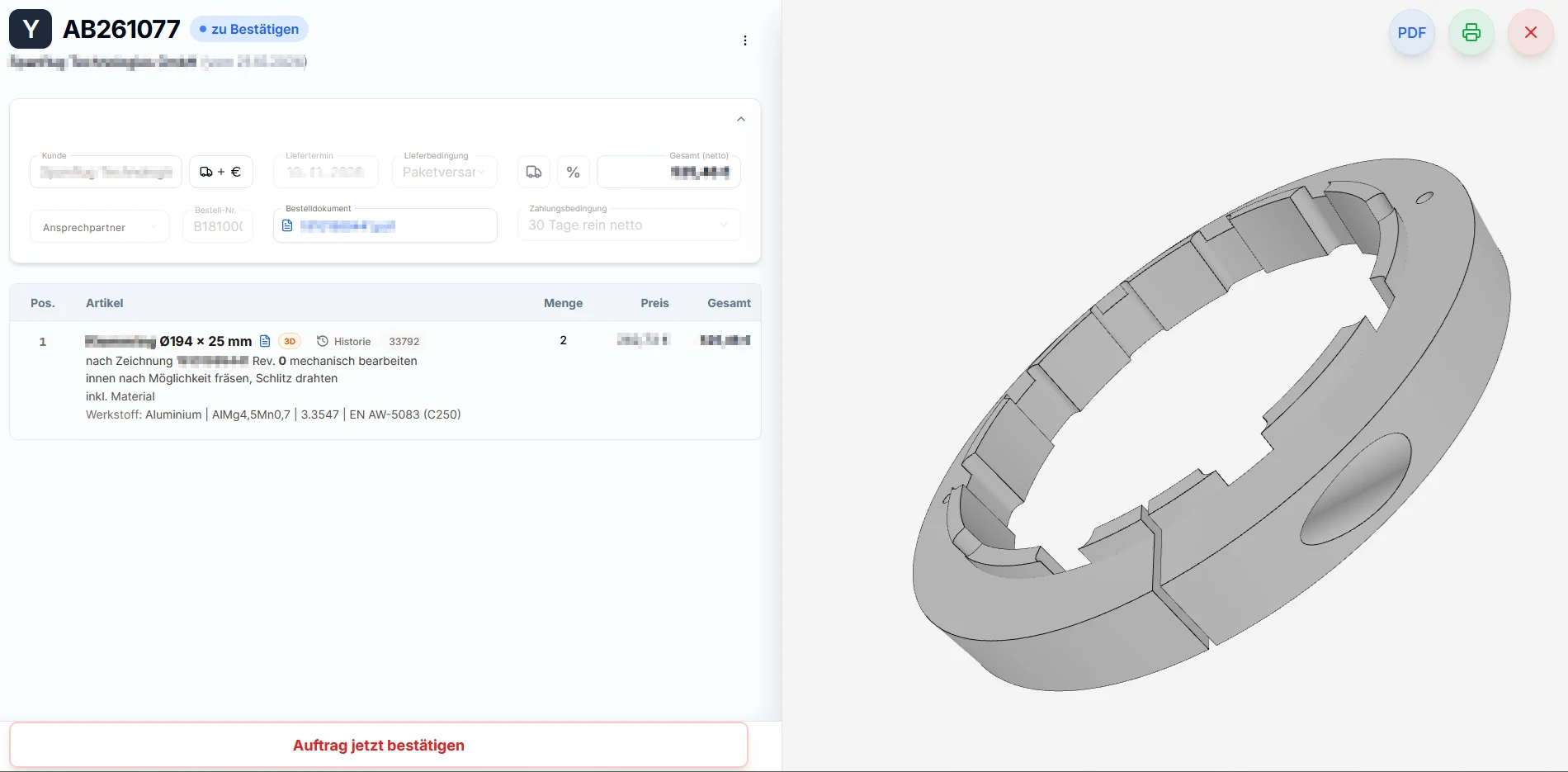The image size is (1568, 772).
Task: Open the Lieferbedingung Paketversand dropdown
Action: [x=444, y=172]
